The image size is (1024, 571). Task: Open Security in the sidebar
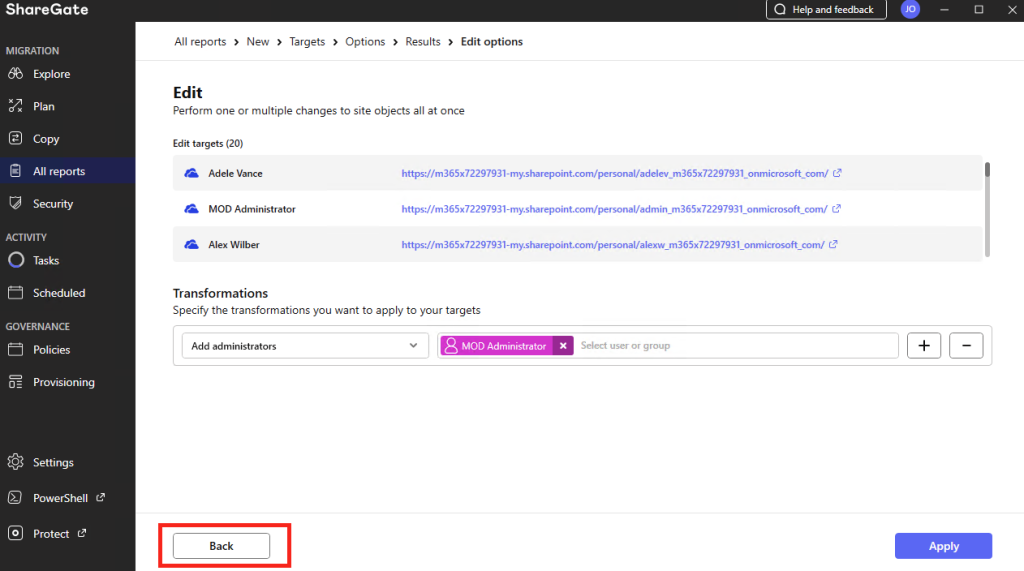pos(53,203)
